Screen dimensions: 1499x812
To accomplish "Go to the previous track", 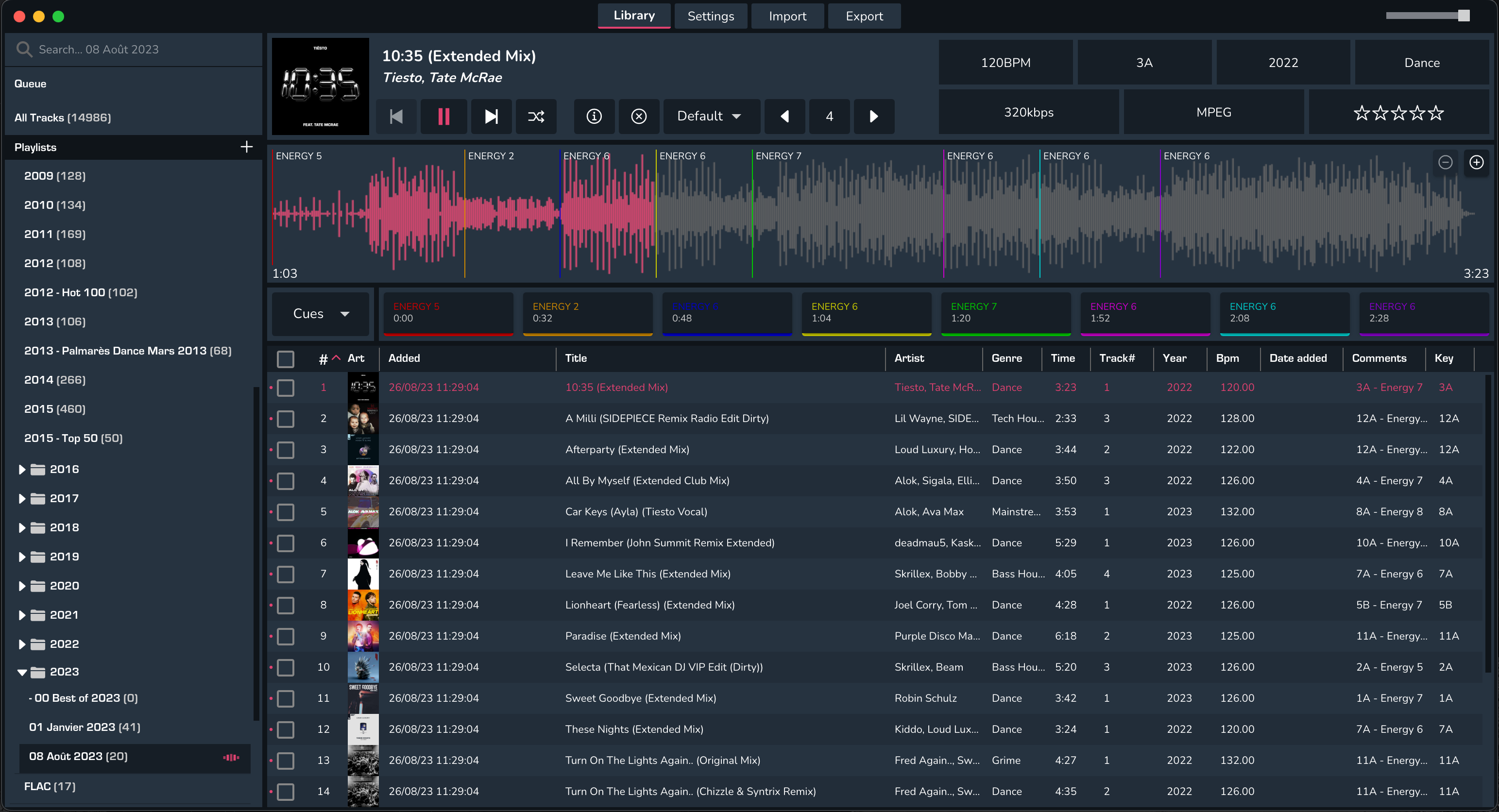I will coord(396,117).
